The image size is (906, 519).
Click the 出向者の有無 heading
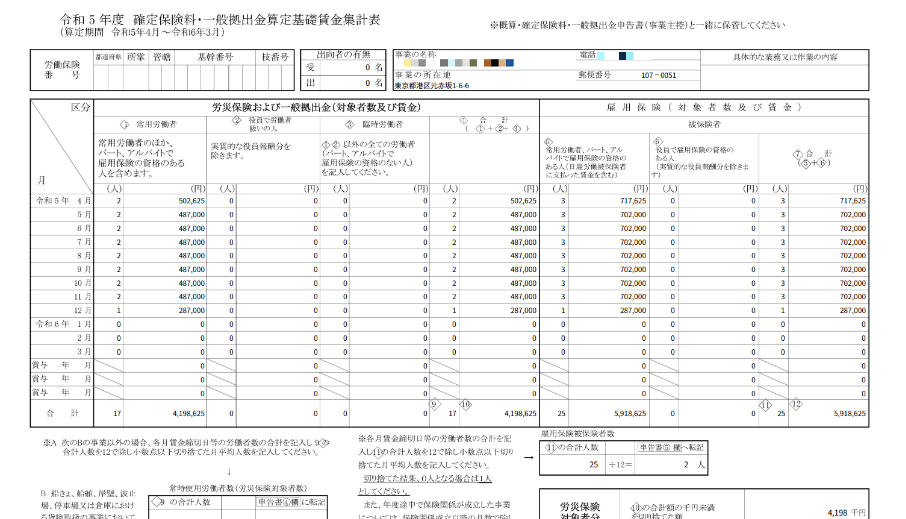(343, 55)
